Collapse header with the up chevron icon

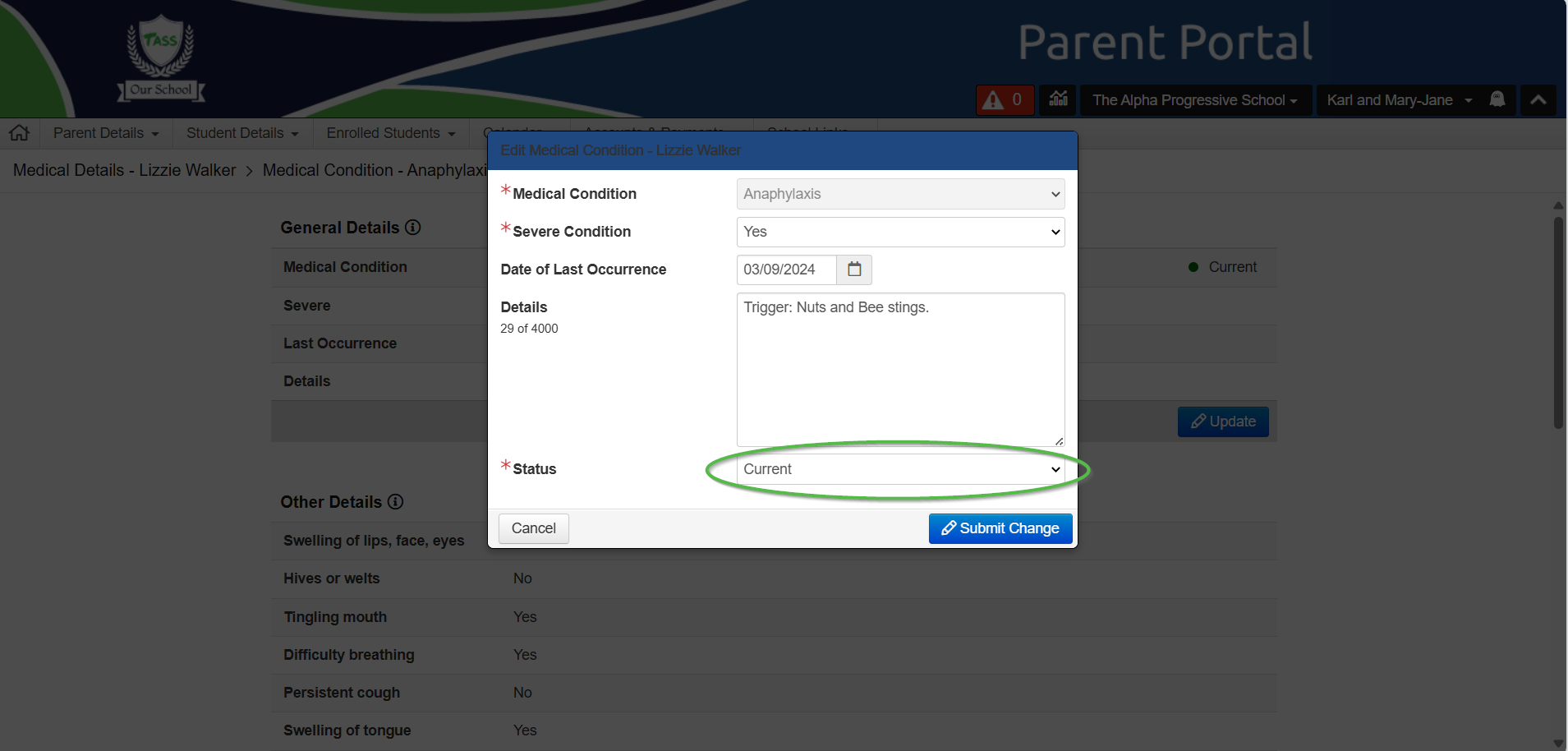(1538, 100)
